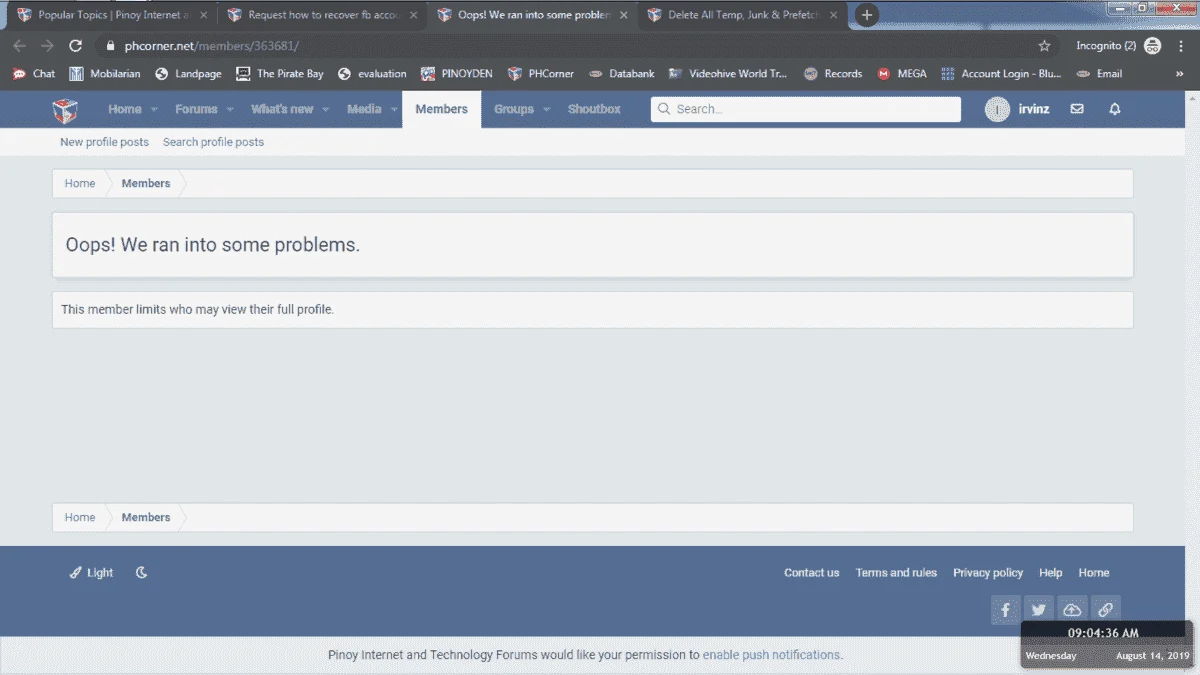Click the phcorner.net address bar URL
The width and height of the screenshot is (1200, 675).
(x=211, y=46)
